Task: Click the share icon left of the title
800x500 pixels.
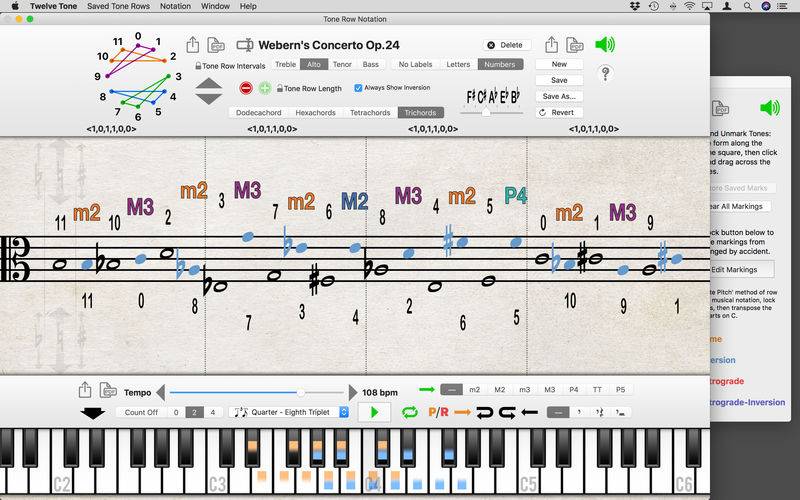Action: tap(192, 44)
